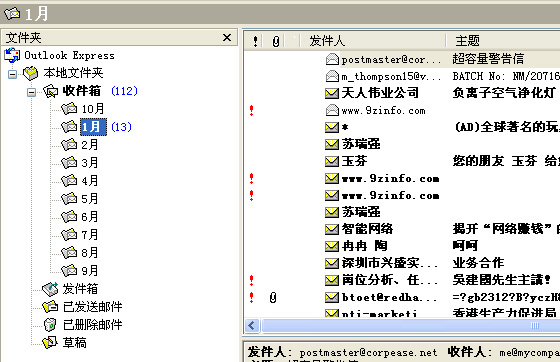
Task: Select the 10月 folder in the tree
Action: click(93, 109)
